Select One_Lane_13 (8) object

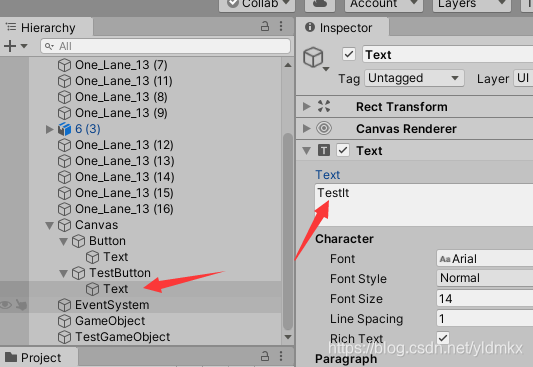(121, 97)
